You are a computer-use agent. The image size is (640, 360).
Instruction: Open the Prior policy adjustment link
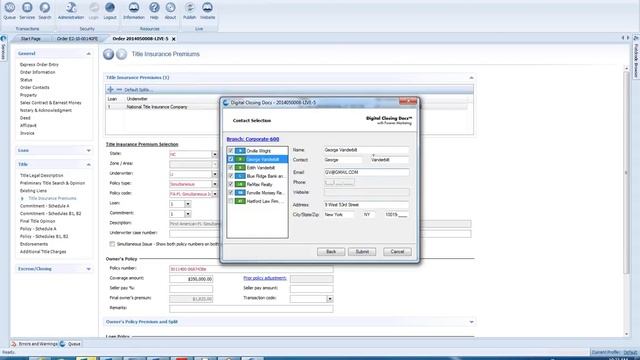coord(265,278)
